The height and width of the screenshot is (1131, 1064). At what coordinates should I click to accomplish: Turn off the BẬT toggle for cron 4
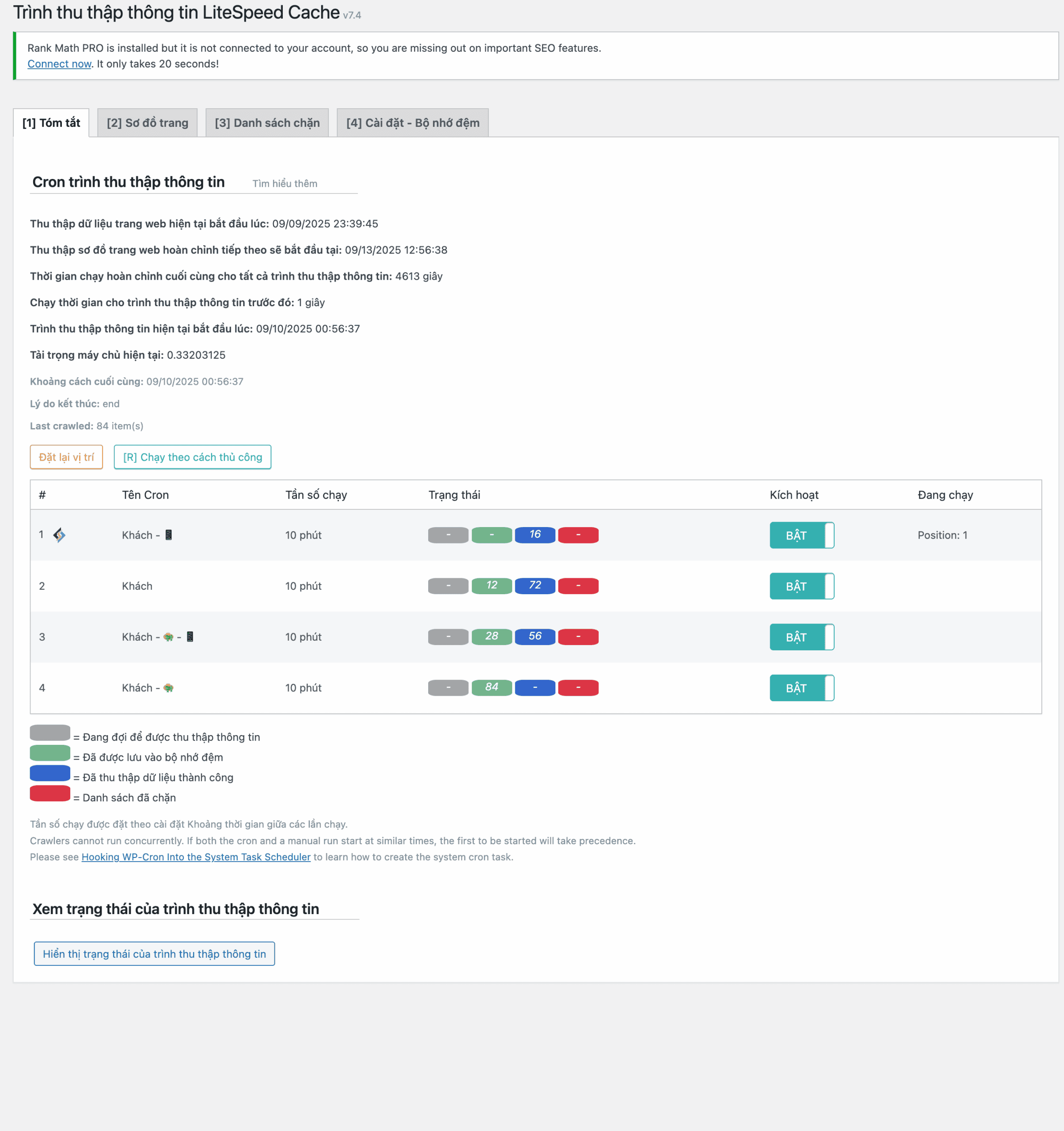click(x=801, y=688)
